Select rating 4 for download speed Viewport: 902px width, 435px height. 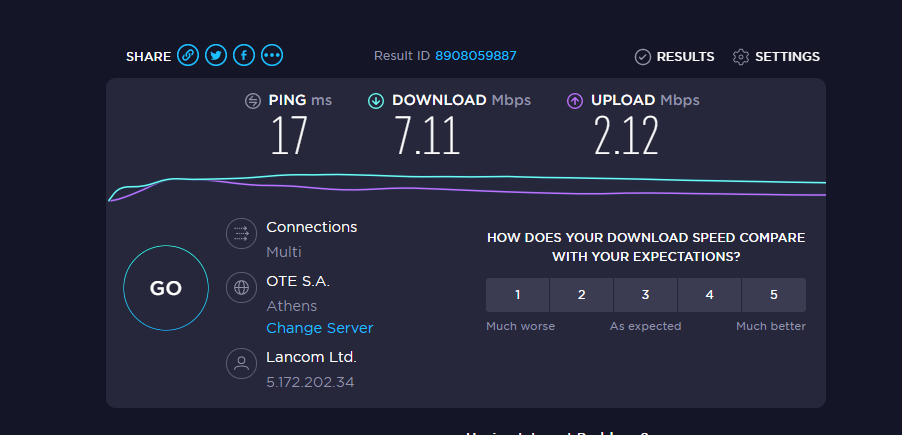(x=709, y=295)
